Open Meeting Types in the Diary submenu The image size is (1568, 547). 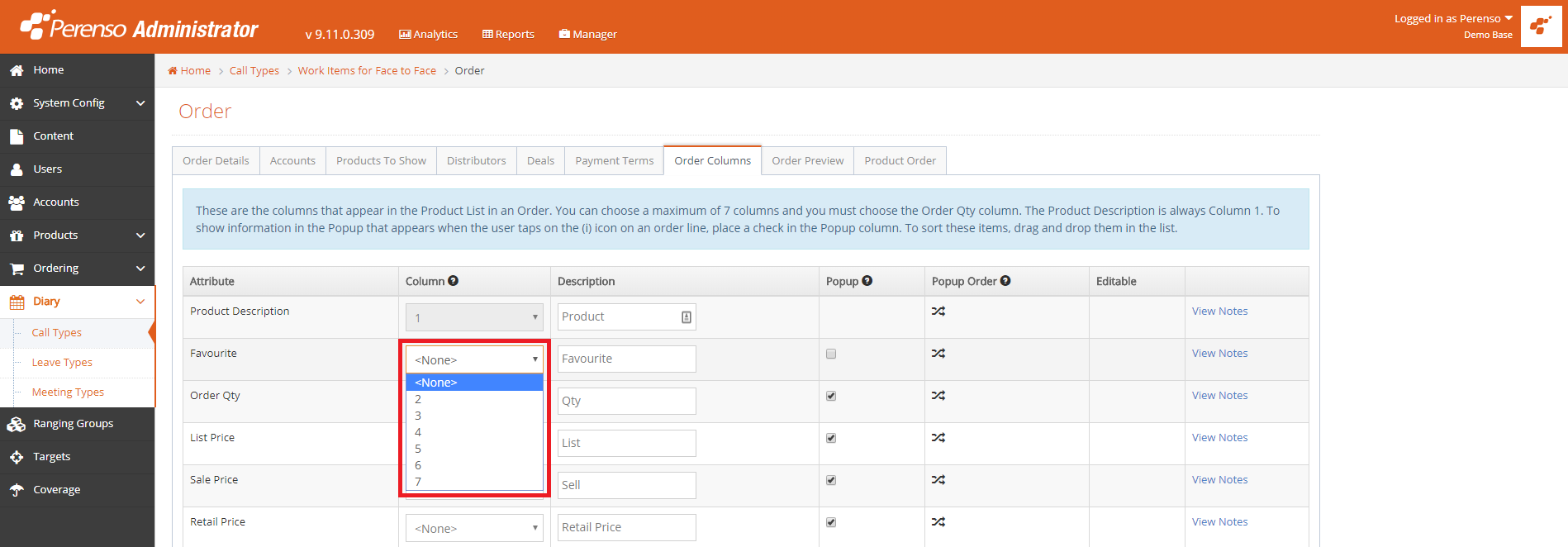68,392
